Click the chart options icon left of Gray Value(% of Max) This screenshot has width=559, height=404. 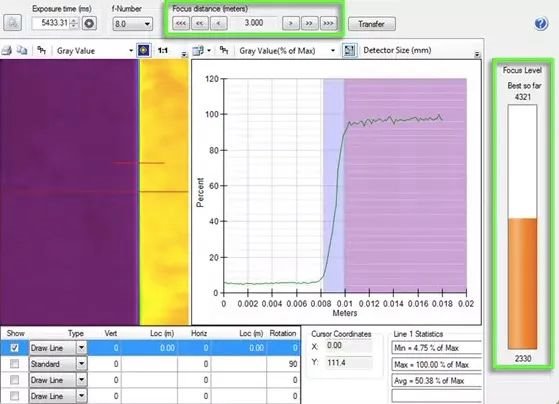click(198, 51)
